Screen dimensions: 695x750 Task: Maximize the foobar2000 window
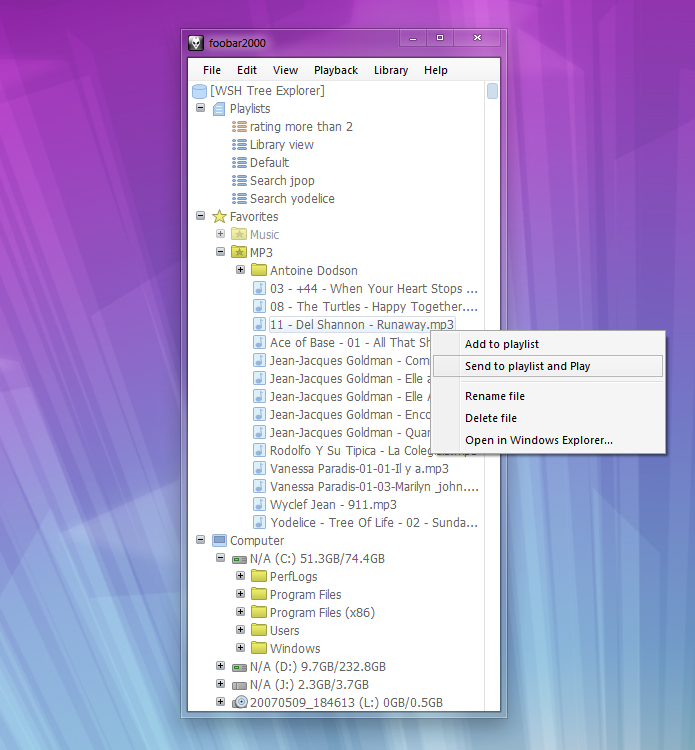click(440, 38)
